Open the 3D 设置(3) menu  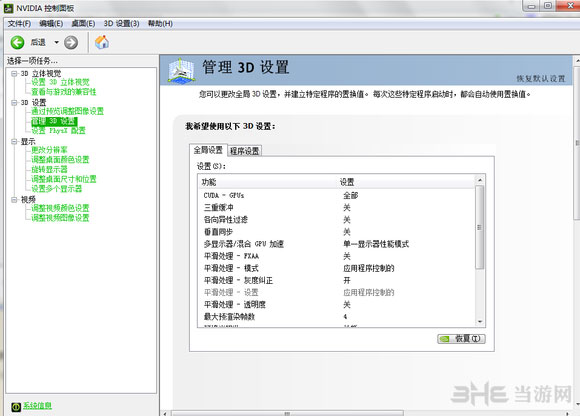tap(121, 24)
